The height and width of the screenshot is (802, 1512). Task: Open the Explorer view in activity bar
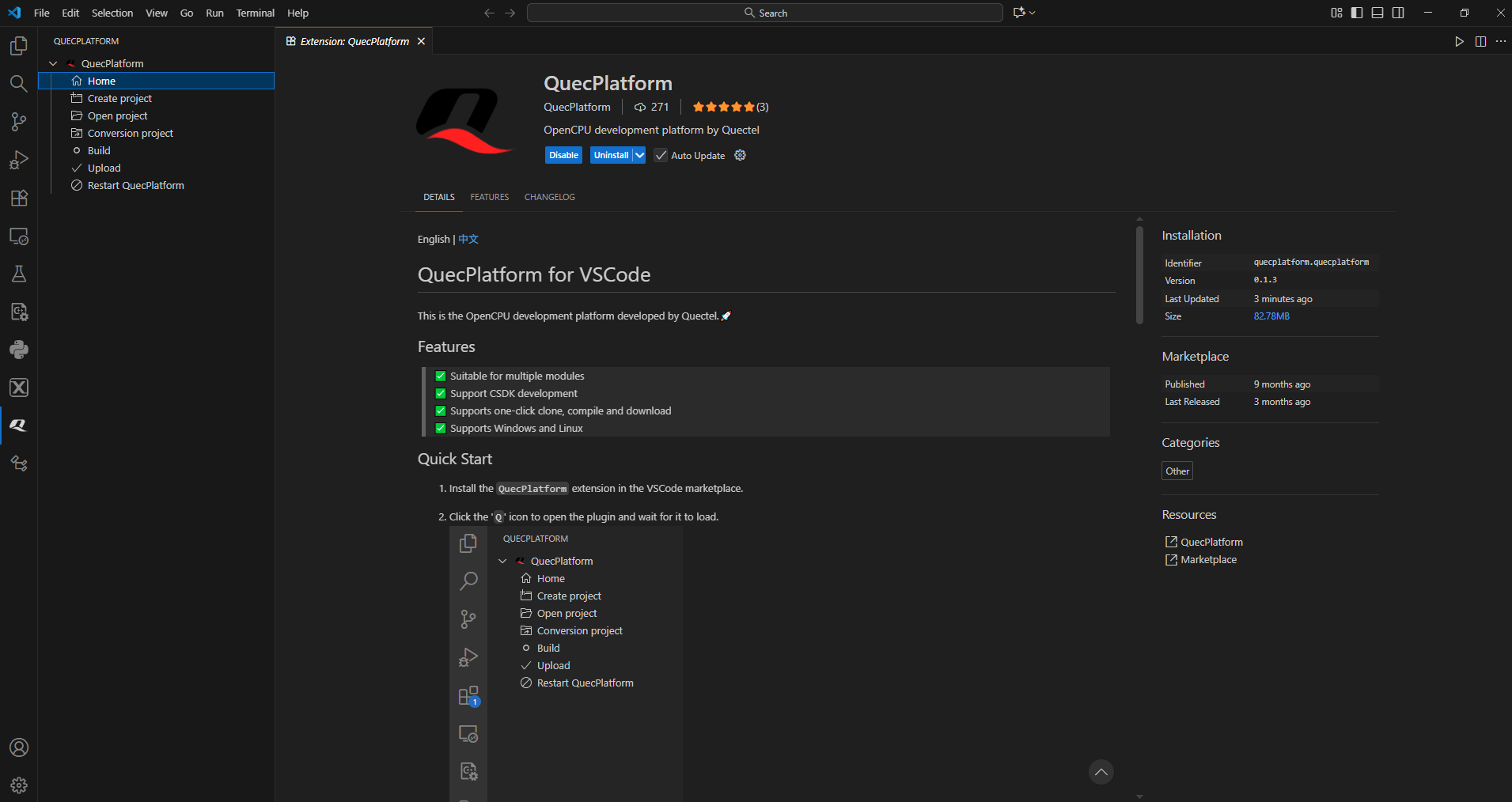(19, 46)
